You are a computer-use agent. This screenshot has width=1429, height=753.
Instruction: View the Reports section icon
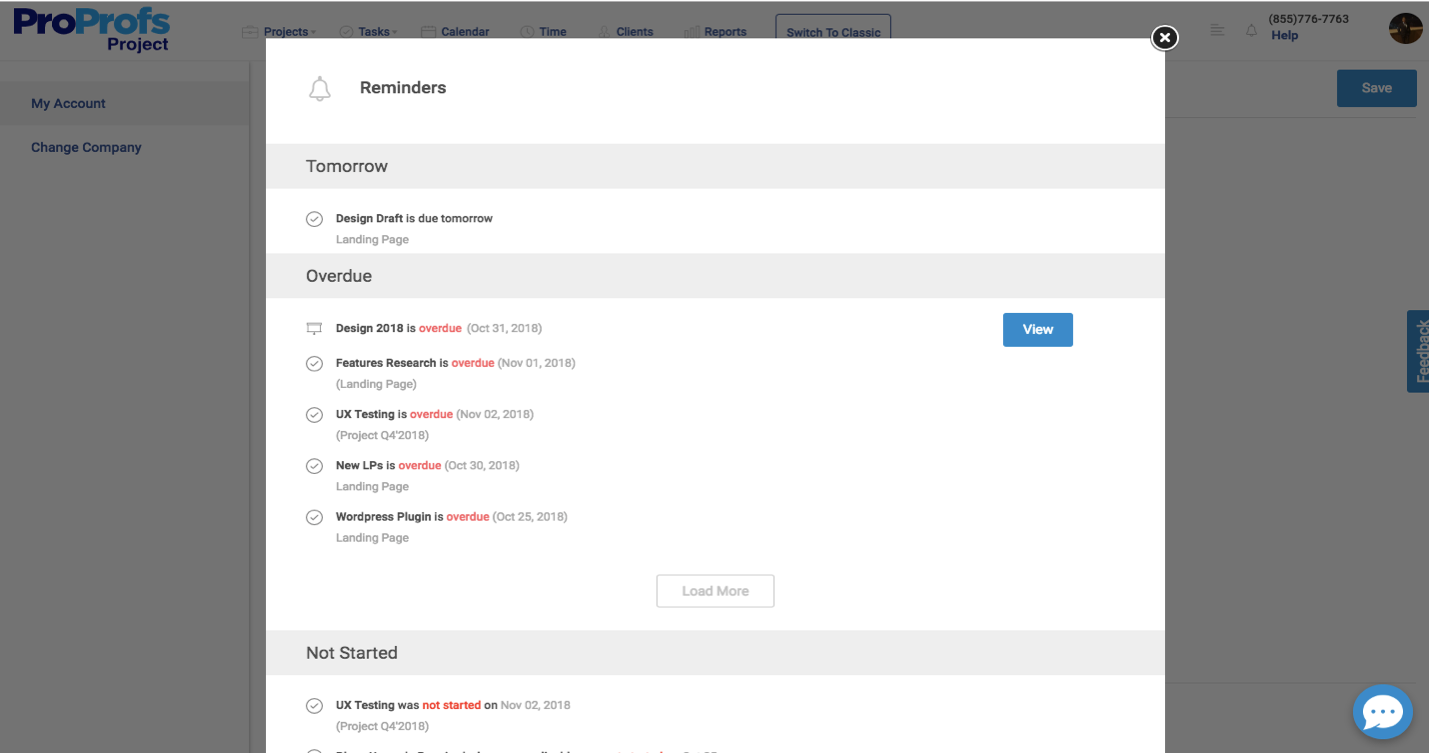click(x=689, y=31)
